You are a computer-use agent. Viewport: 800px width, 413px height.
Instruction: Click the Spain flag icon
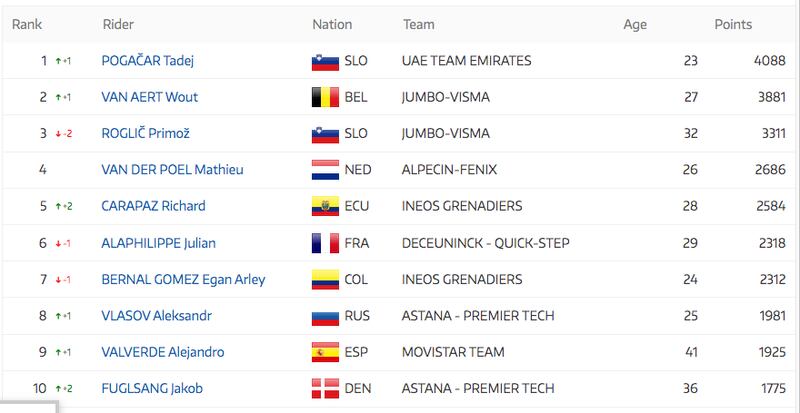(326, 352)
